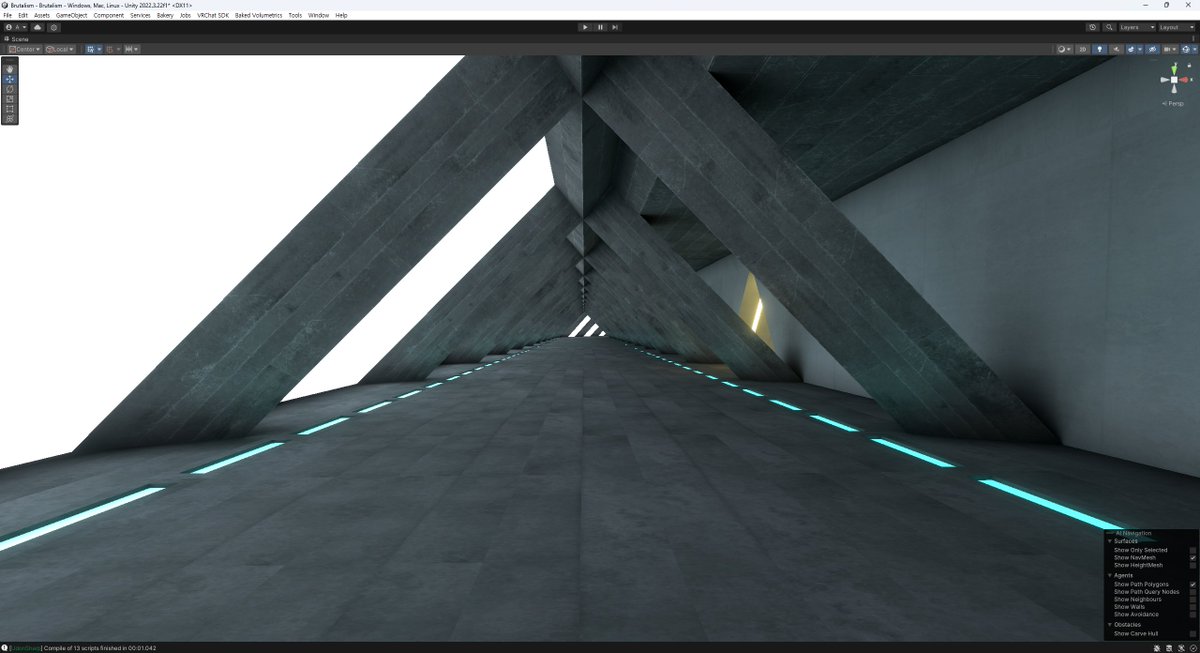Click the Step frame button
The image size is (1200, 653).
[615, 27]
